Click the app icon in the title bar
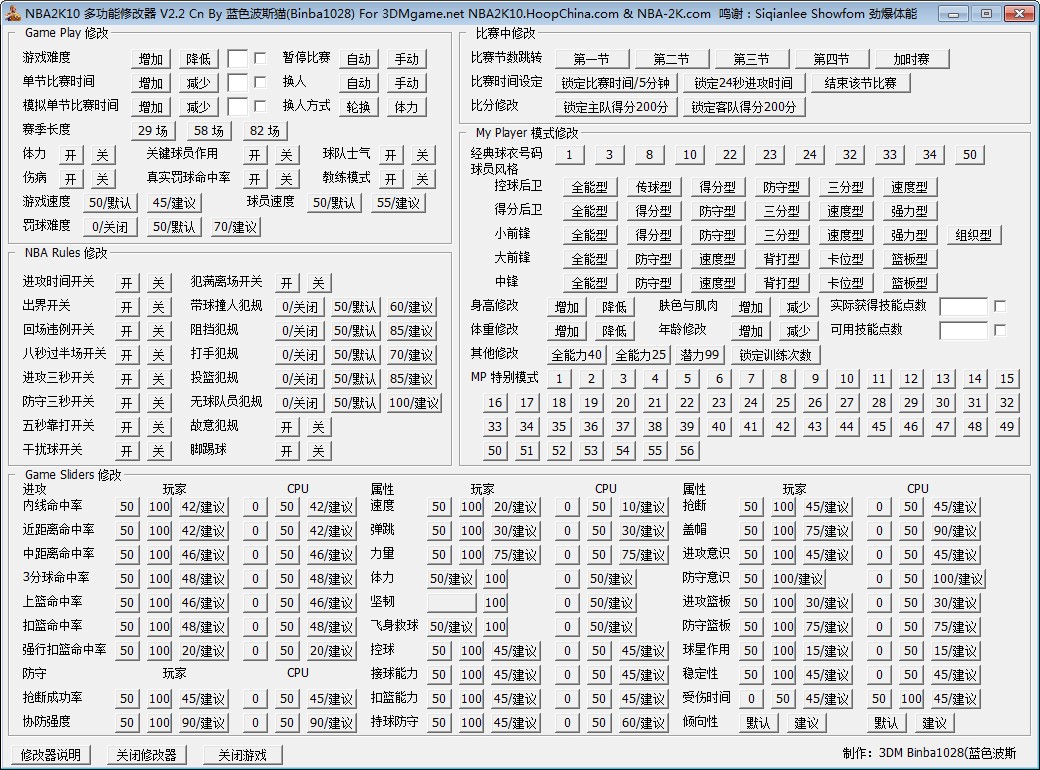This screenshot has height=770, width=1040. pos(12,13)
